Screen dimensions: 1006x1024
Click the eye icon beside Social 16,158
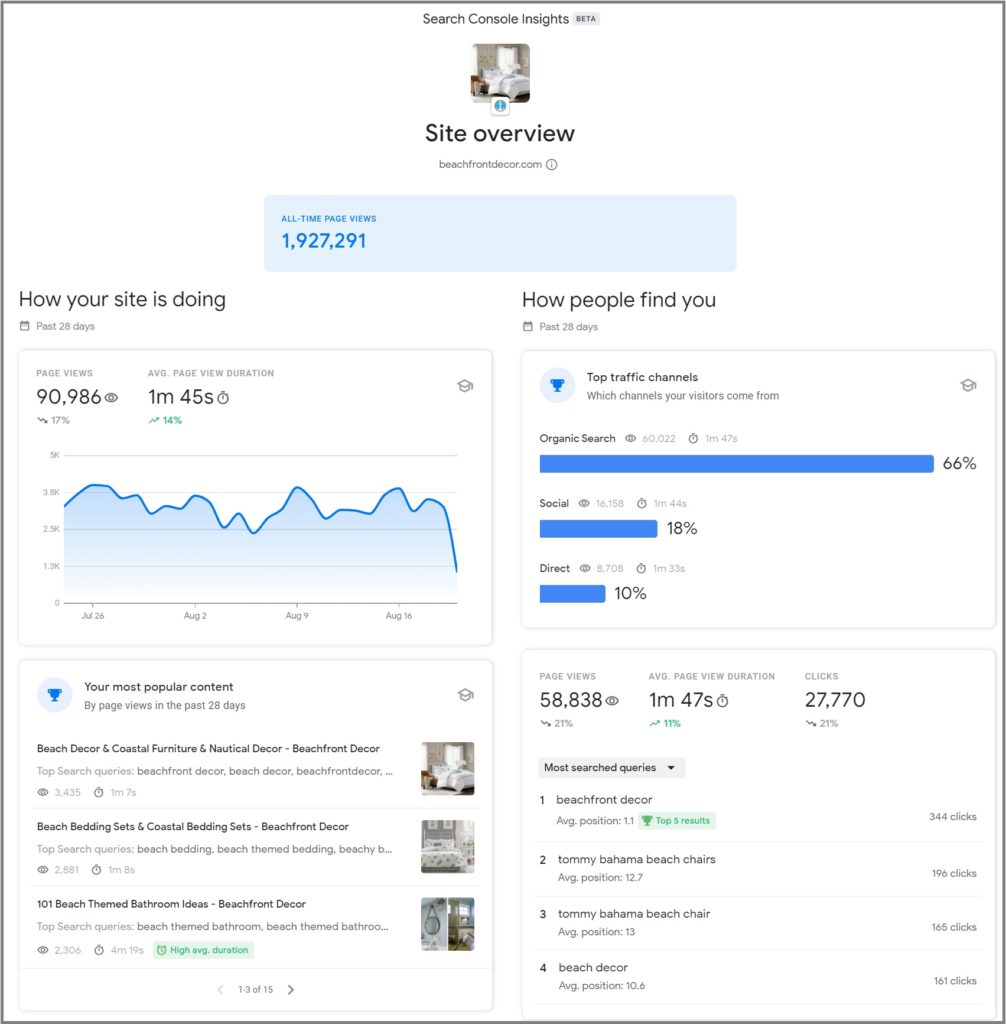pyautogui.click(x=584, y=504)
